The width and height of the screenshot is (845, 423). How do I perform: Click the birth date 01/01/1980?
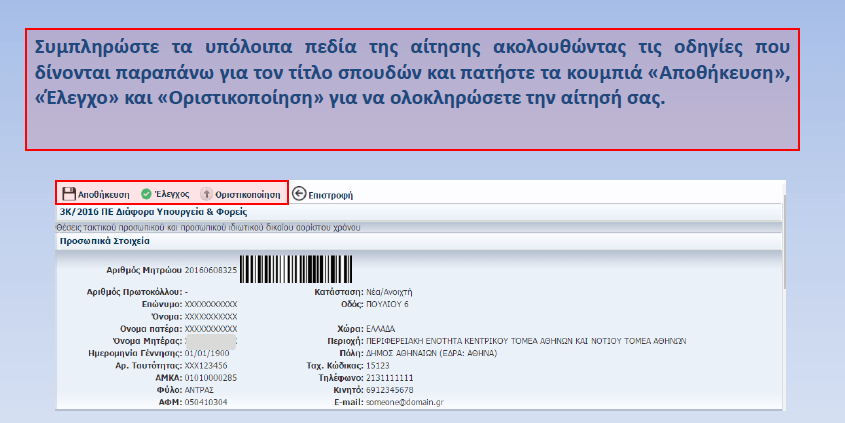(x=207, y=352)
